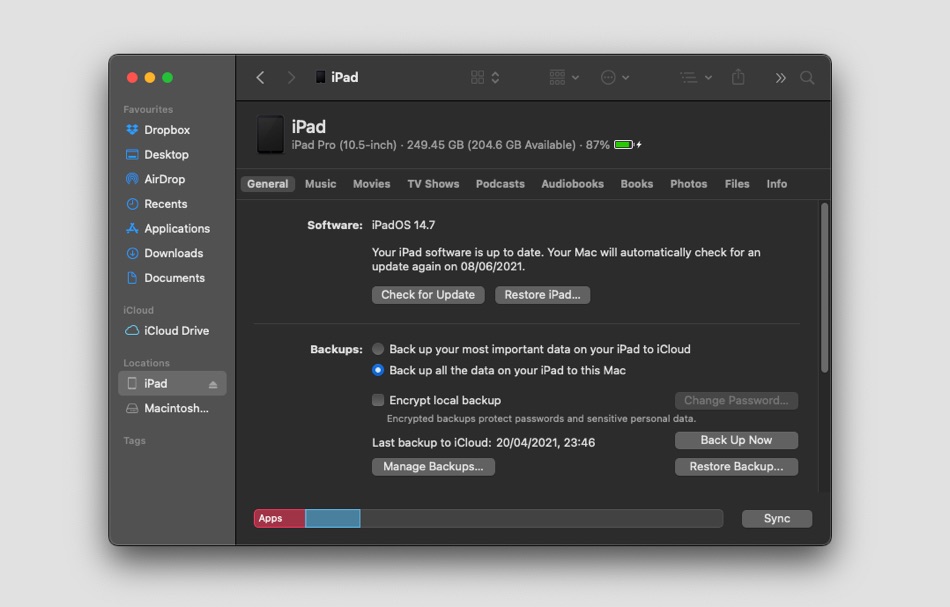Click the iPad device icon in the title bar
Viewport: 950px width, 607px height.
click(x=321, y=77)
